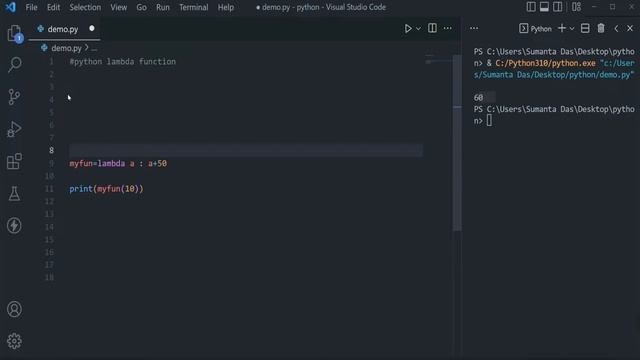640x360 pixels.
Task: Click line number 11 in the gutter
Action: click(x=49, y=189)
